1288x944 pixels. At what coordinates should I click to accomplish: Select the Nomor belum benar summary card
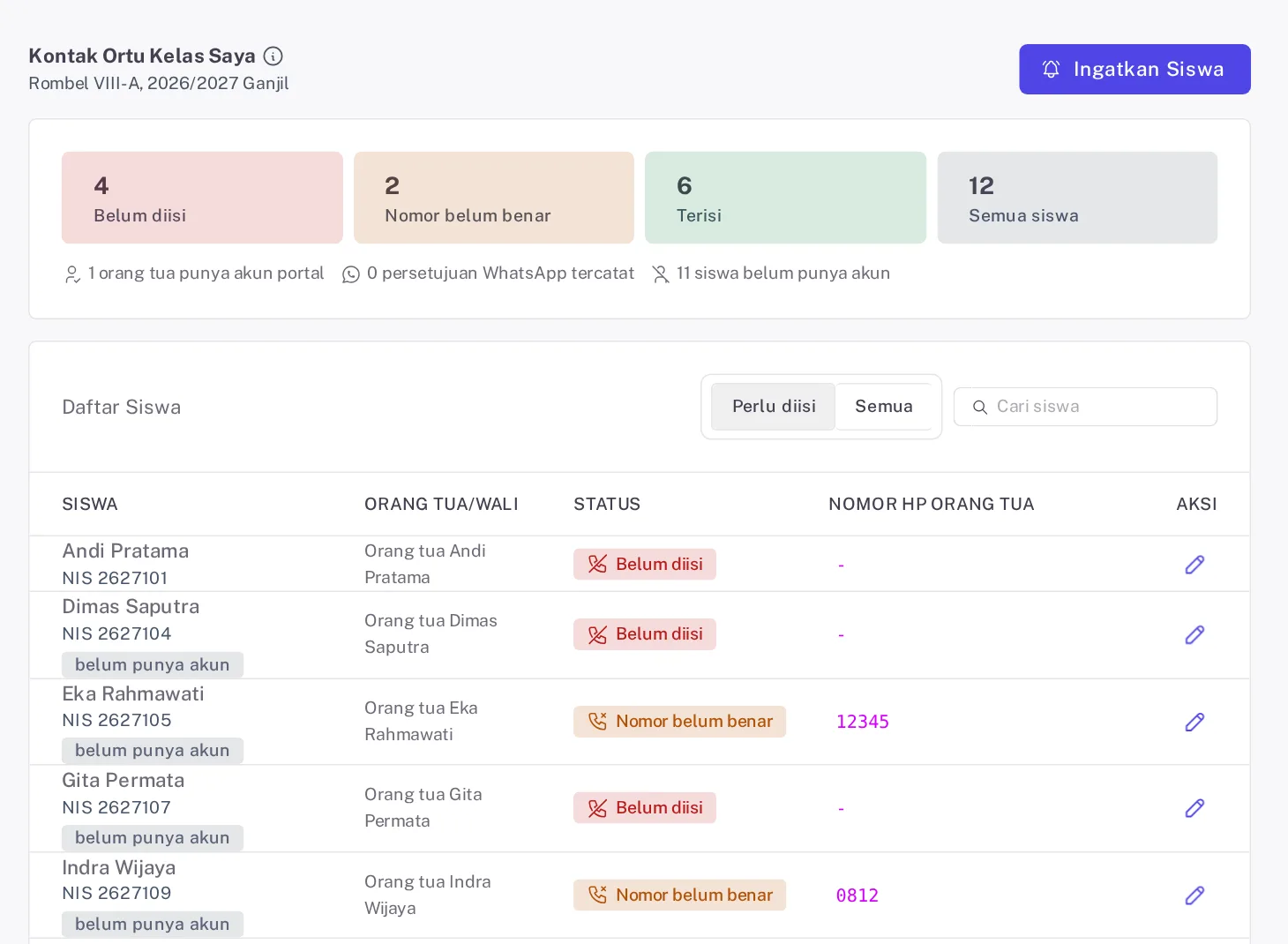pos(494,198)
